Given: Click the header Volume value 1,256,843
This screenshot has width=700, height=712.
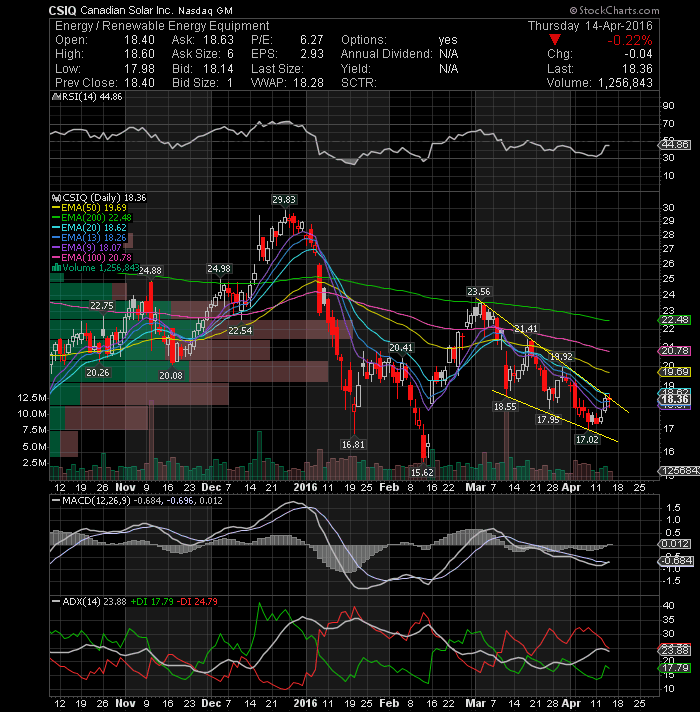Looking at the screenshot, I should (x=625, y=83).
